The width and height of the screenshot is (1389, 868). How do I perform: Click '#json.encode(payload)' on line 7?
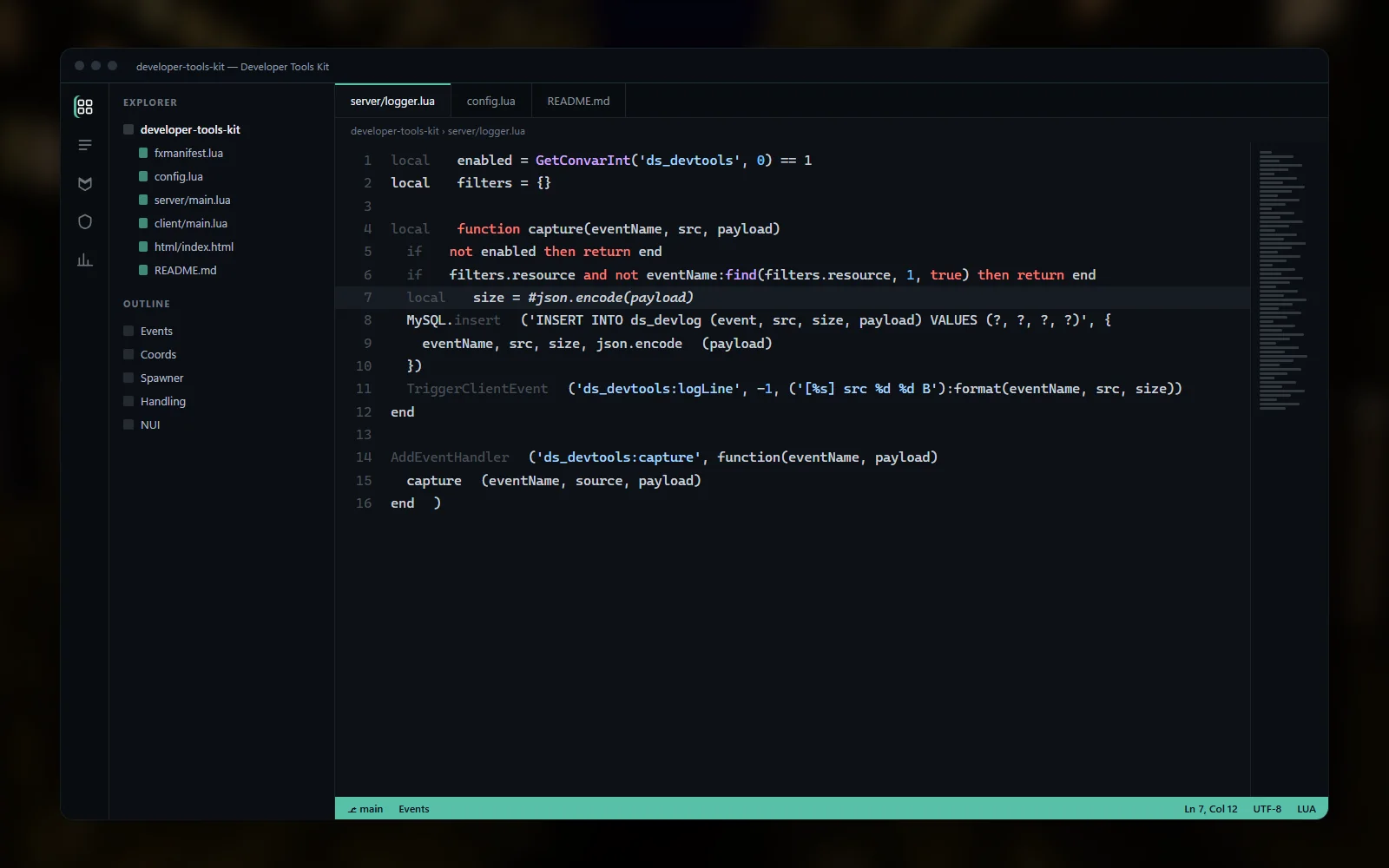click(x=610, y=297)
